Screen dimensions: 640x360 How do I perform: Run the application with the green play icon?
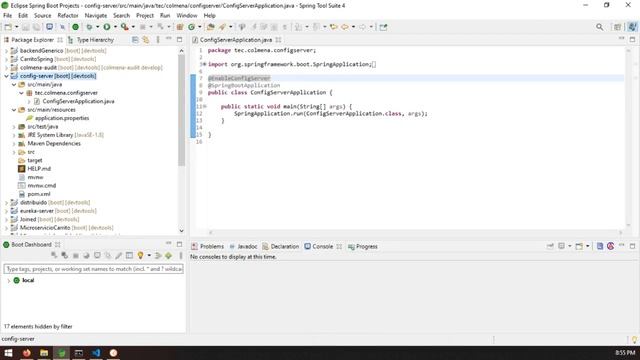[107, 27]
